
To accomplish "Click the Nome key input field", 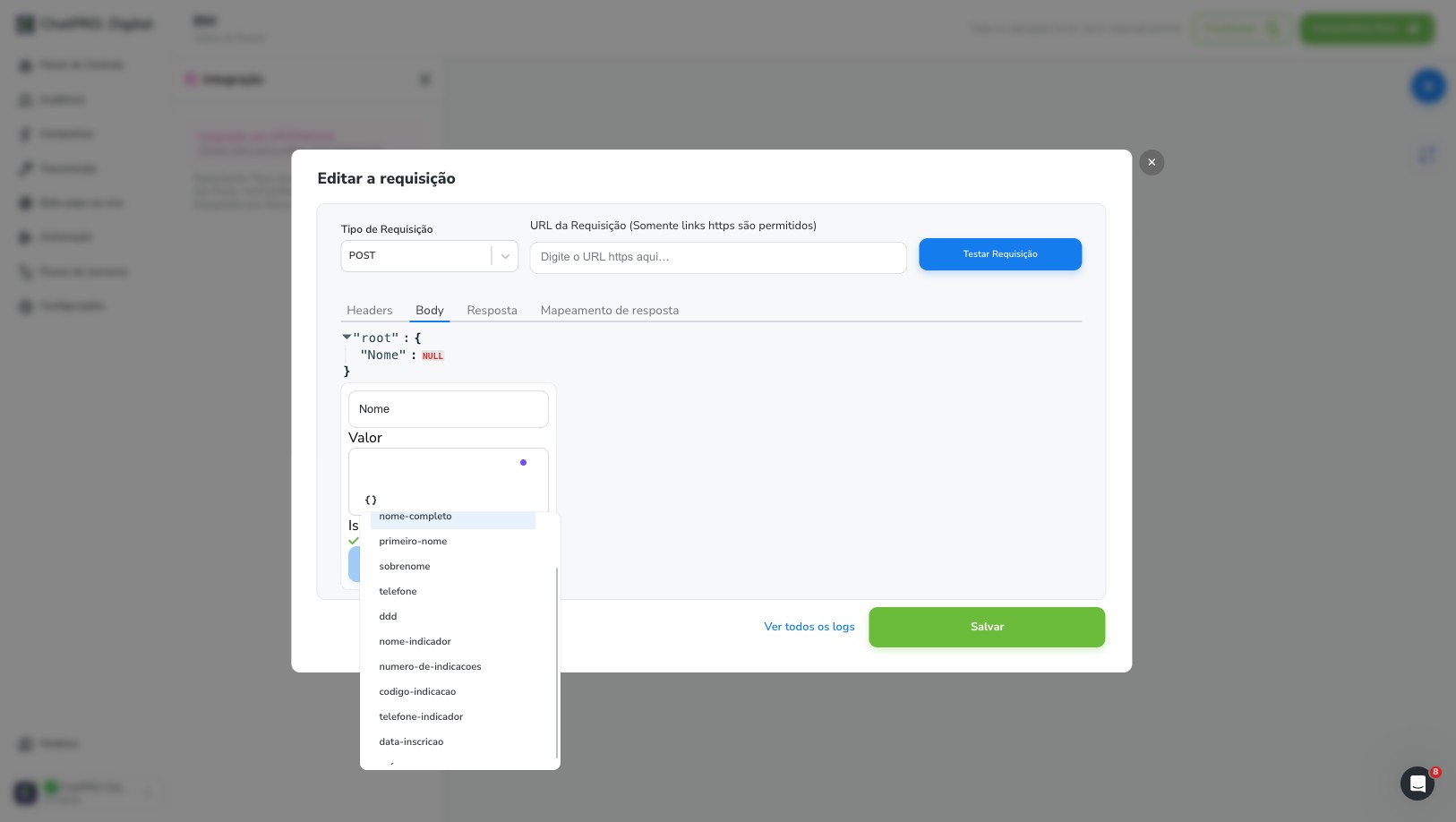I will pyautogui.click(x=449, y=409).
